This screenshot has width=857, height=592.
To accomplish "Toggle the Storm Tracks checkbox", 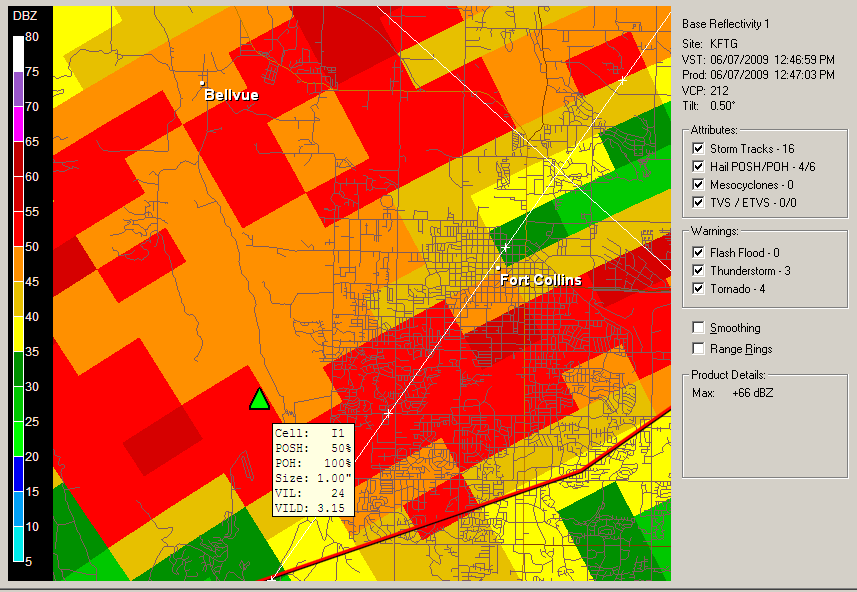I will [698, 148].
